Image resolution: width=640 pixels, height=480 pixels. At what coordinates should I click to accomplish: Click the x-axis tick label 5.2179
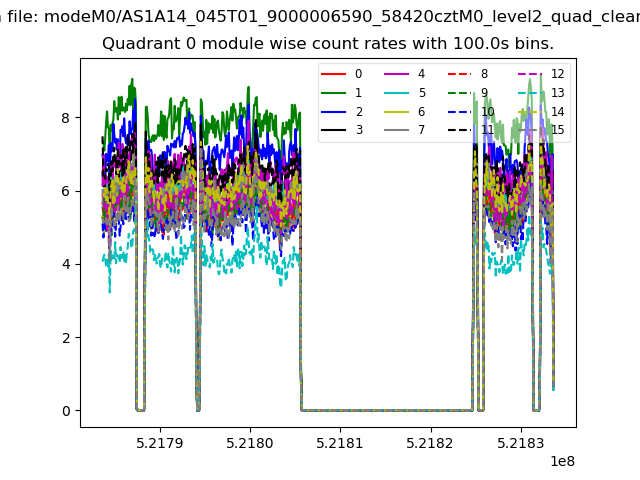[x=160, y=443]
